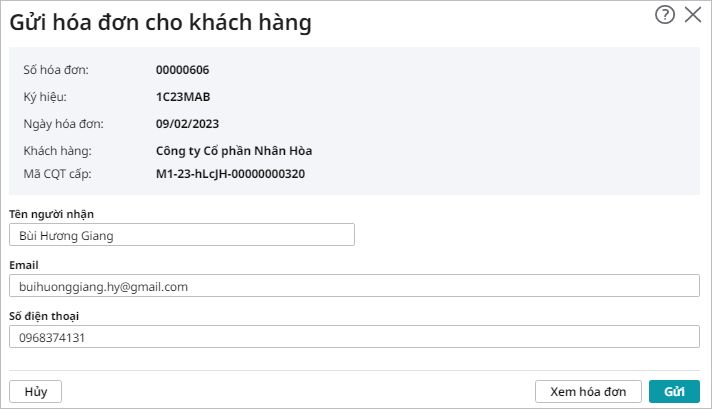Click the Gửi send button
Screen dimensions: 712x409
click(674, 391)
